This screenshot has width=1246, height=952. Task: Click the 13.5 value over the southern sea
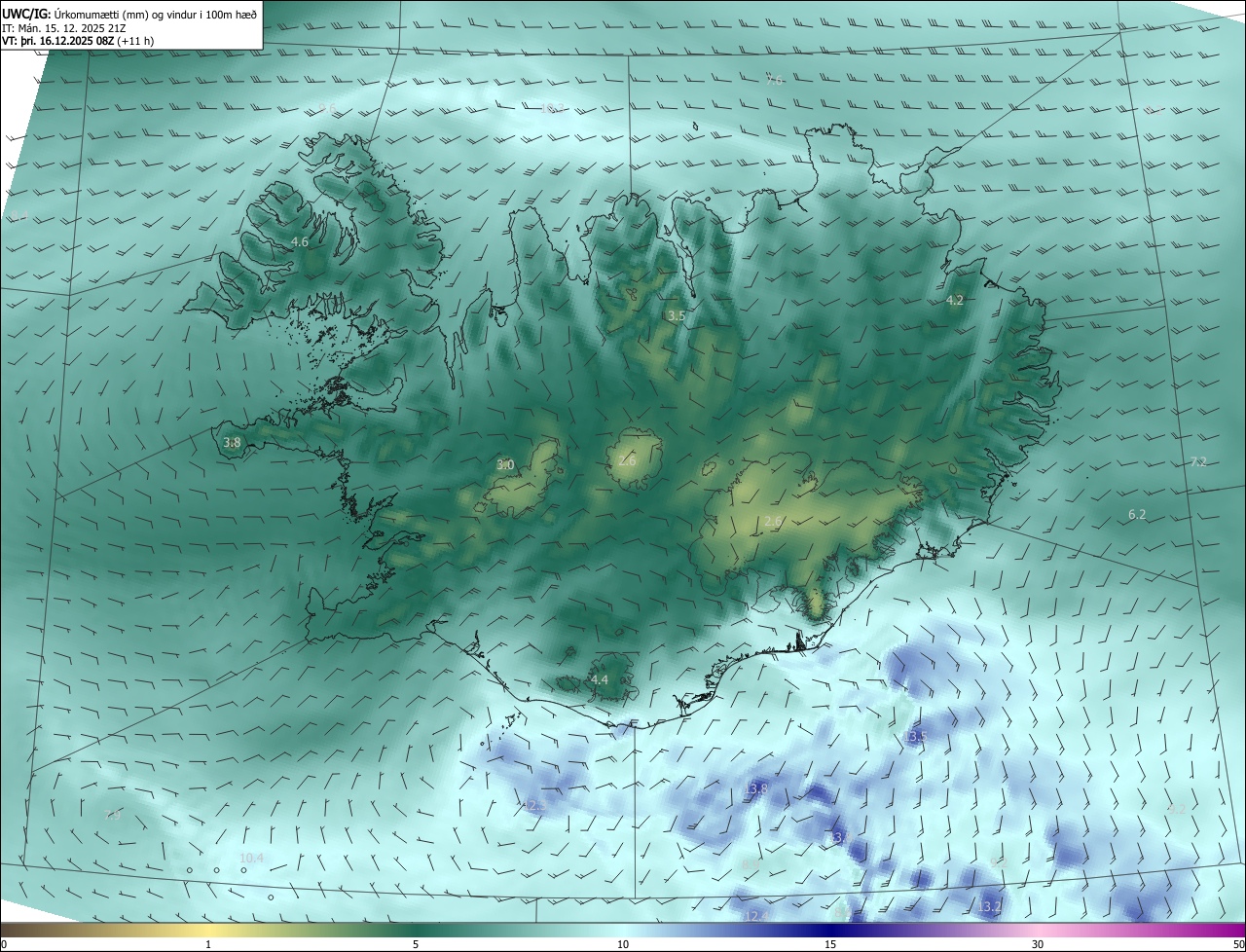(x=915, y=737)
